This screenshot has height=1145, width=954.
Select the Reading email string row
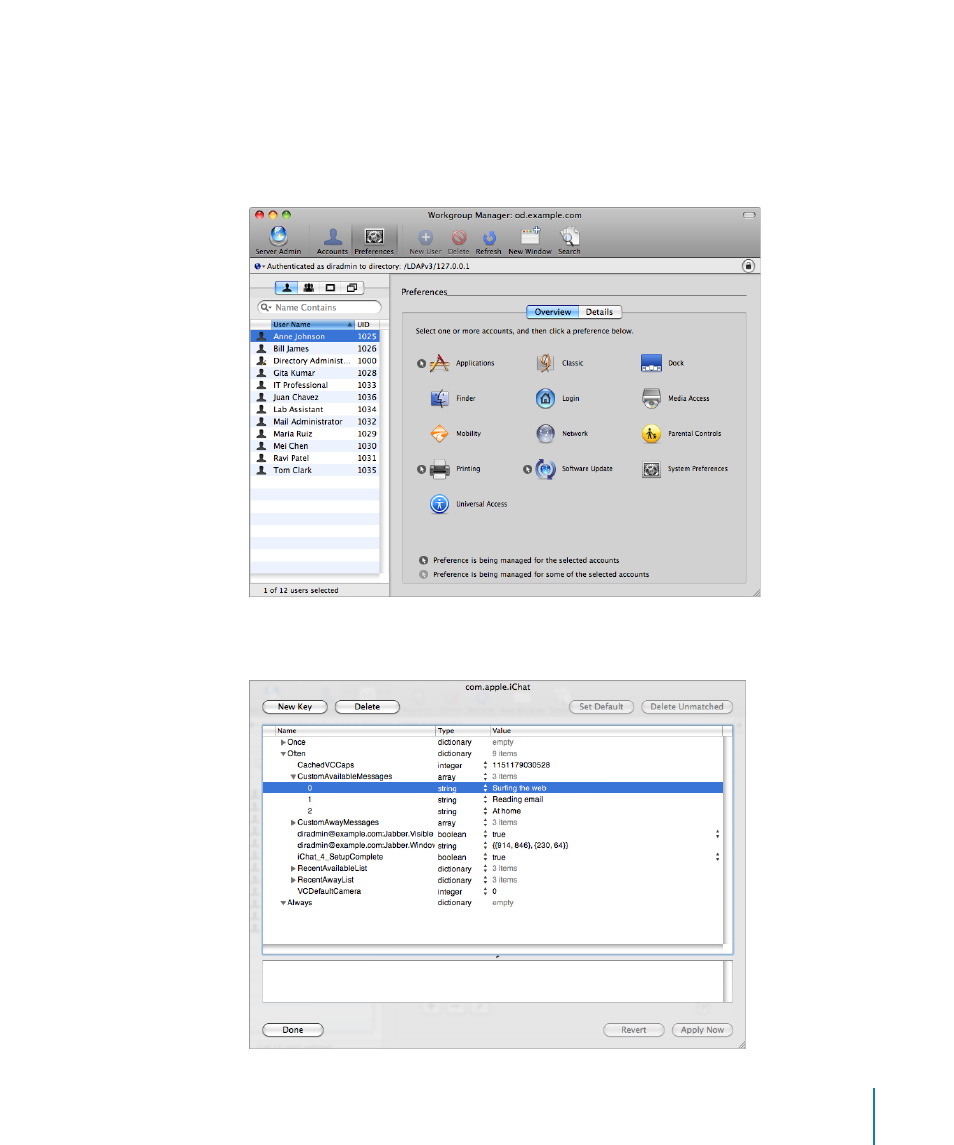[x=493, y=800]
